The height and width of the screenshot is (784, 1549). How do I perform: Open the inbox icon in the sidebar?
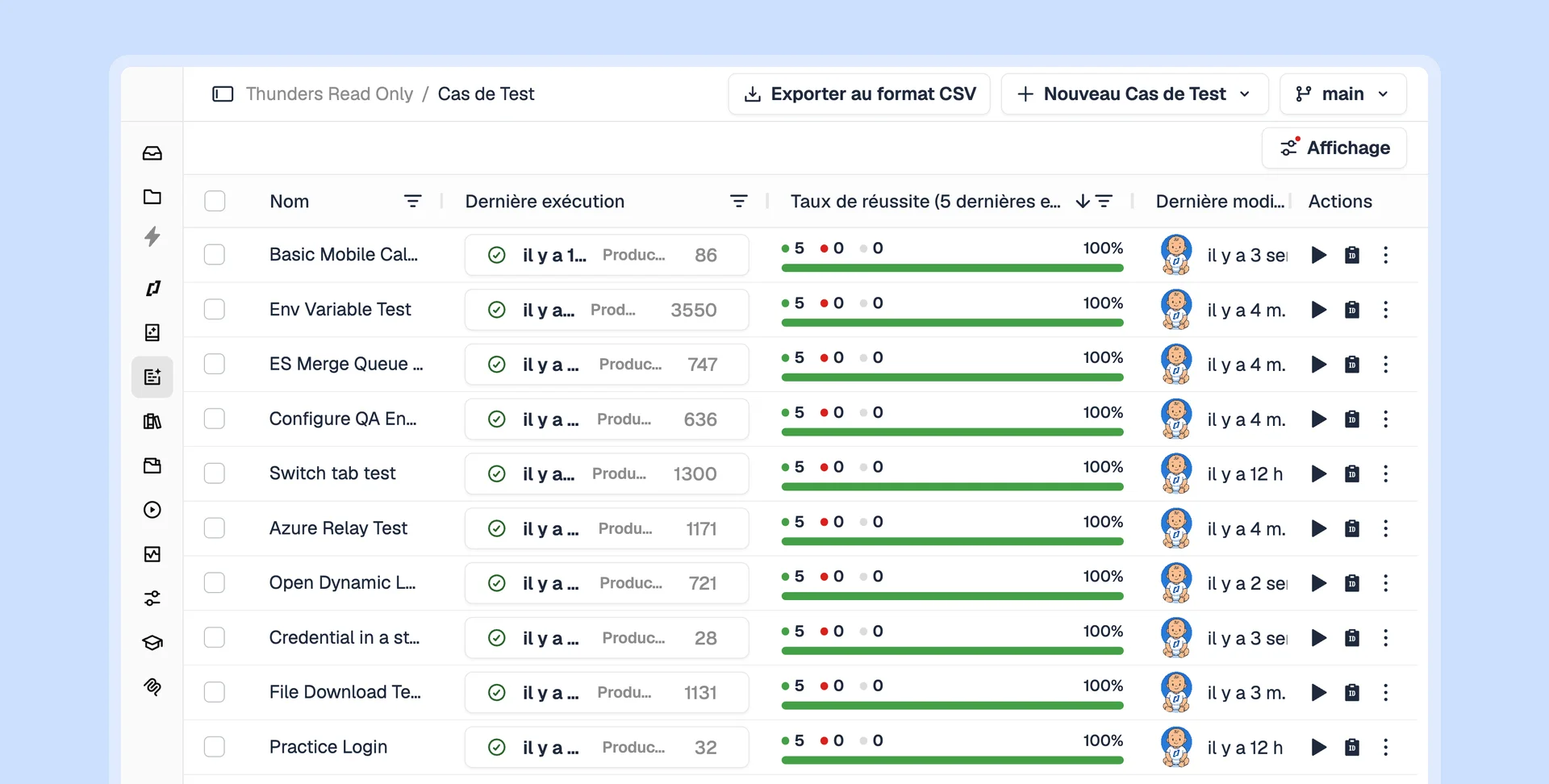(x=152, y=153)
